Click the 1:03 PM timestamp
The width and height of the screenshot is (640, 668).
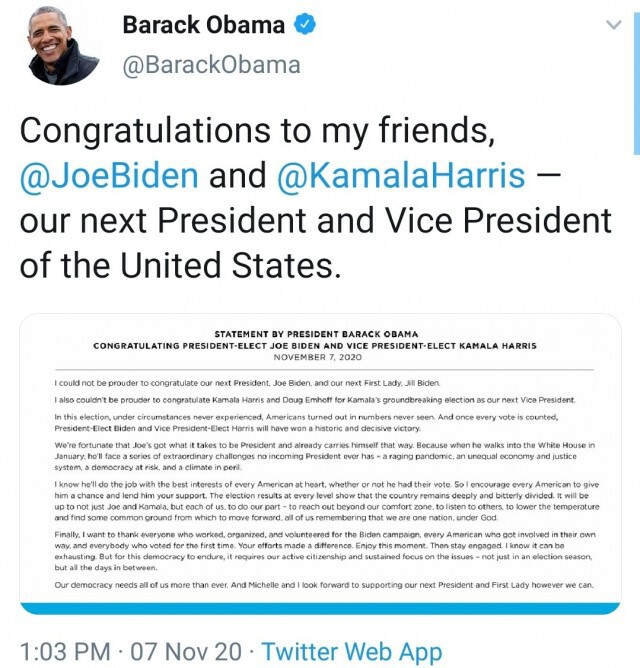(65, 652)
